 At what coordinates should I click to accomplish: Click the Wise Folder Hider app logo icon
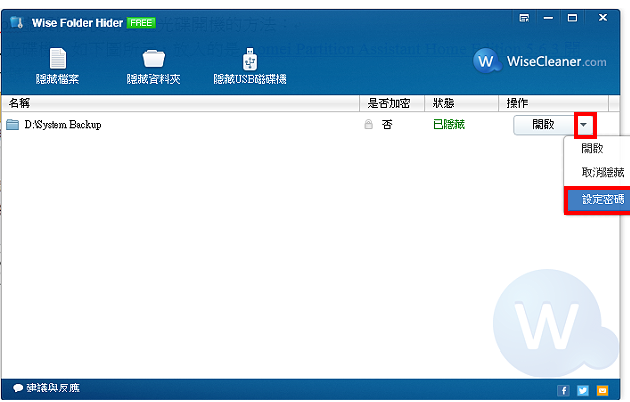pos(17,22)
